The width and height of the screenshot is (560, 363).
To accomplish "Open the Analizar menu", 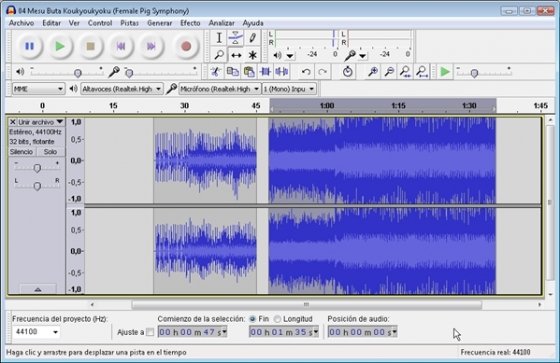I will 221,23.
